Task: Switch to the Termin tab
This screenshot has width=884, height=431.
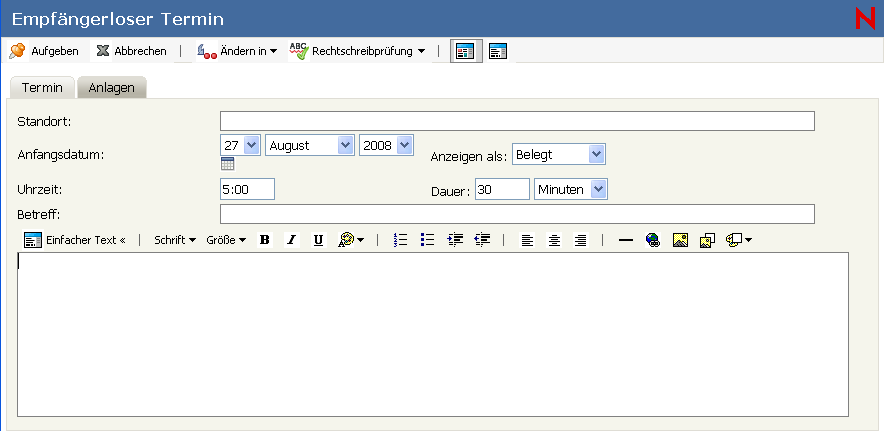Action: [42, 88]
